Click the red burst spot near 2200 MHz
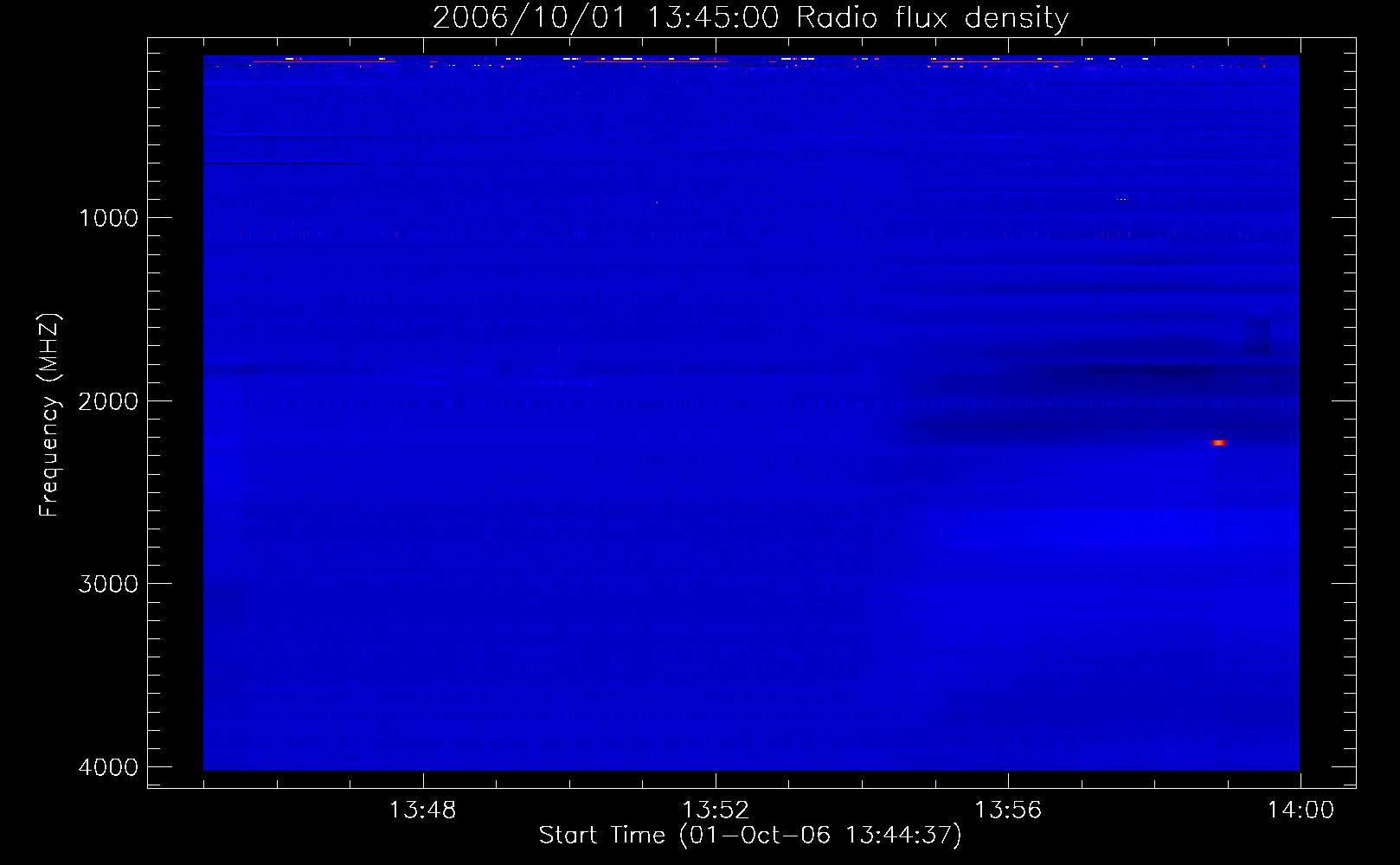The image size is (1400, 865). (1218, 443)
